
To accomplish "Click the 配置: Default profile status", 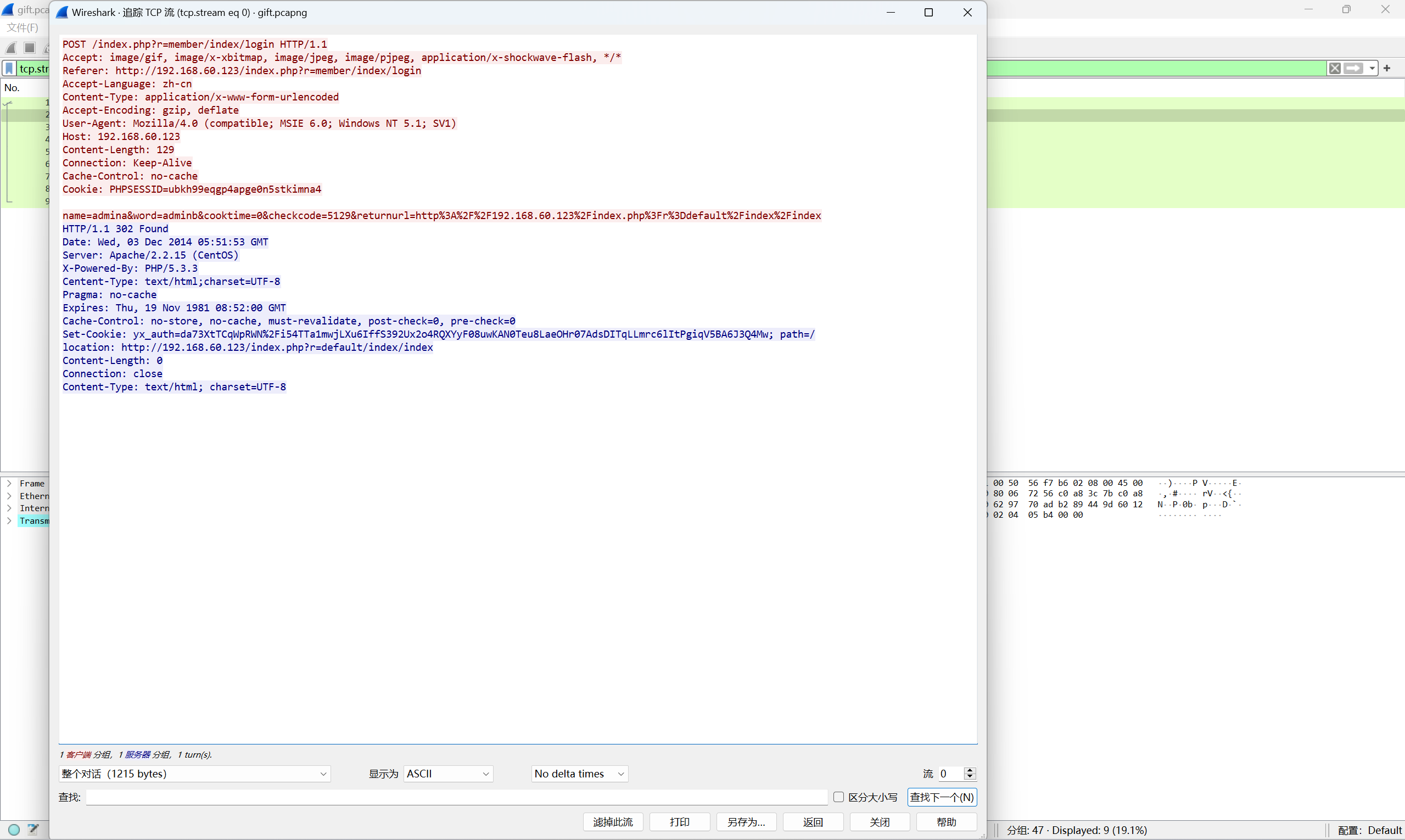I will tap(1370, 830).
